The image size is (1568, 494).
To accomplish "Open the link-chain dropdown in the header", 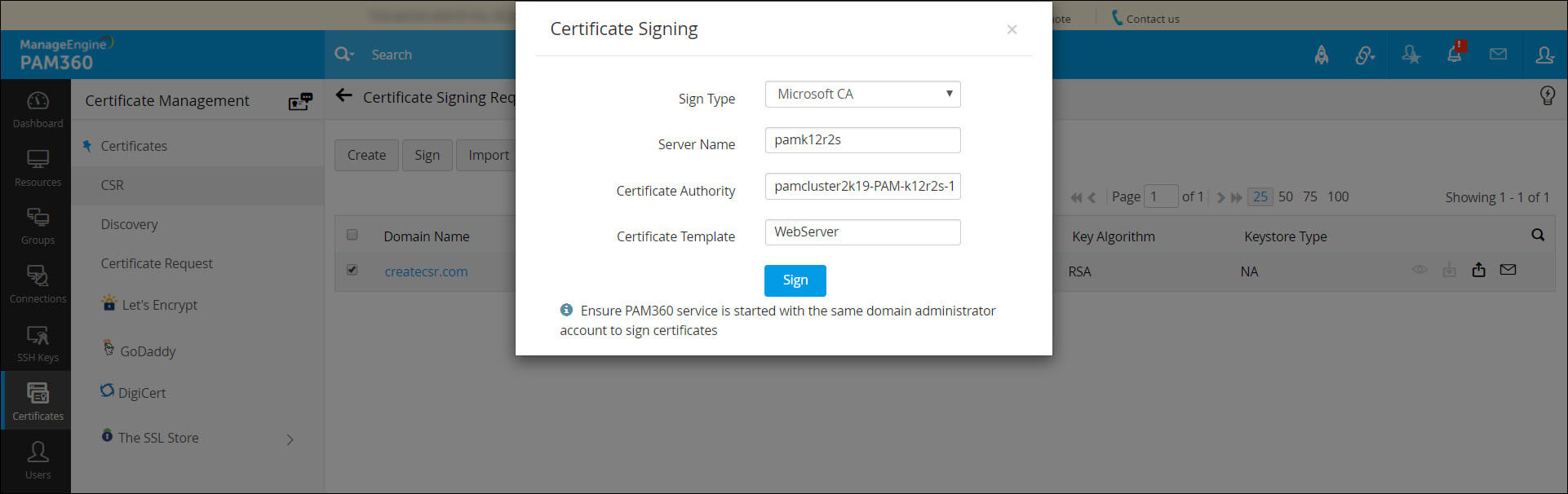I will point(1365,55).
